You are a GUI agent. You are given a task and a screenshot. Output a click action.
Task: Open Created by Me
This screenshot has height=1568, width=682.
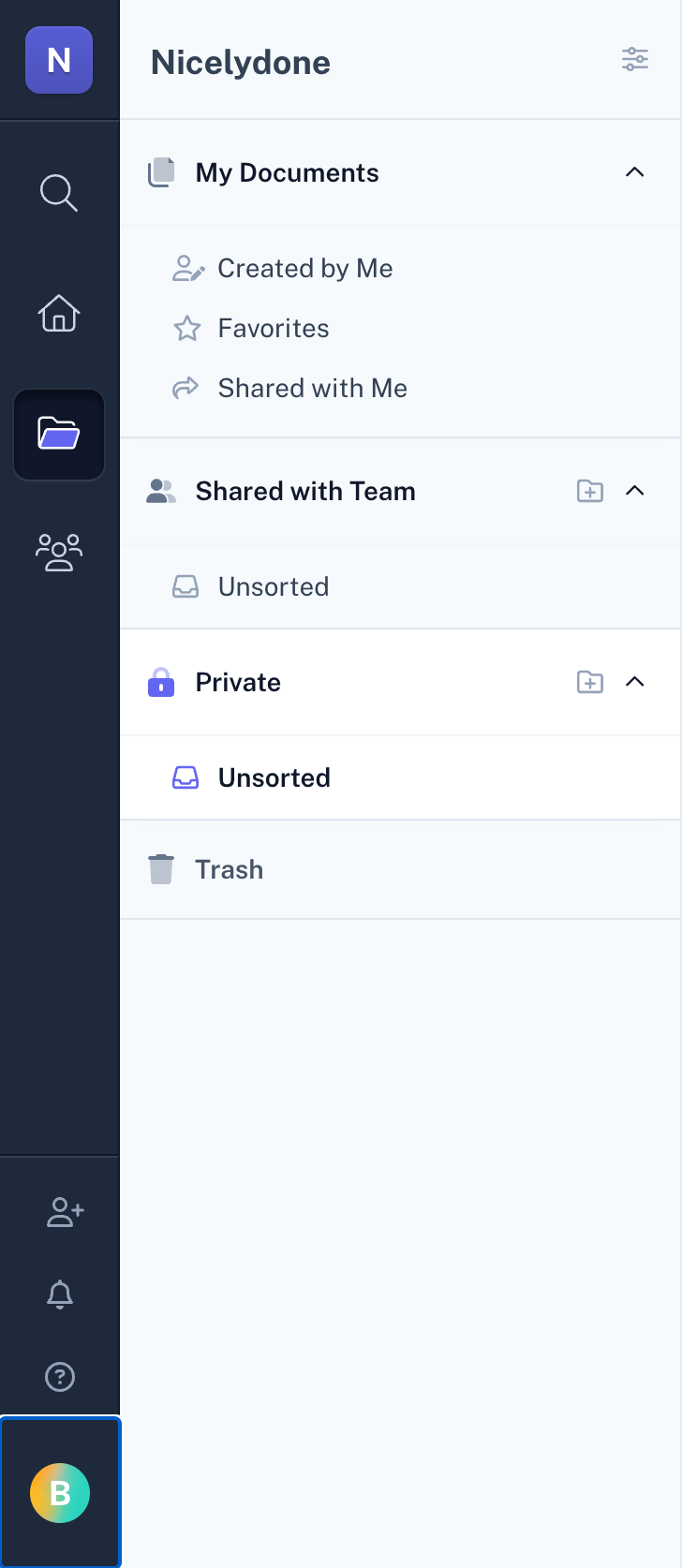pyautogui.click(x=304, y=269)
